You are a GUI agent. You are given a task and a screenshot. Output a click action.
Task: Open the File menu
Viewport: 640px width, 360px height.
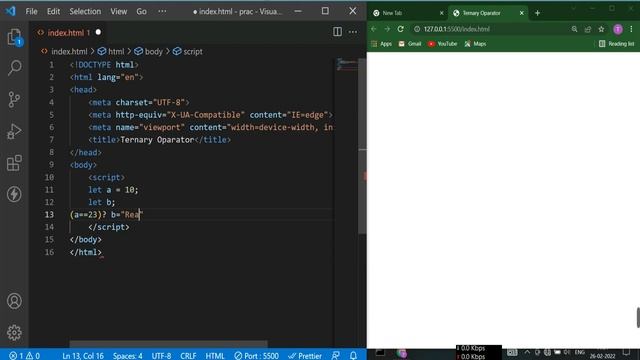tap(31, 11)
